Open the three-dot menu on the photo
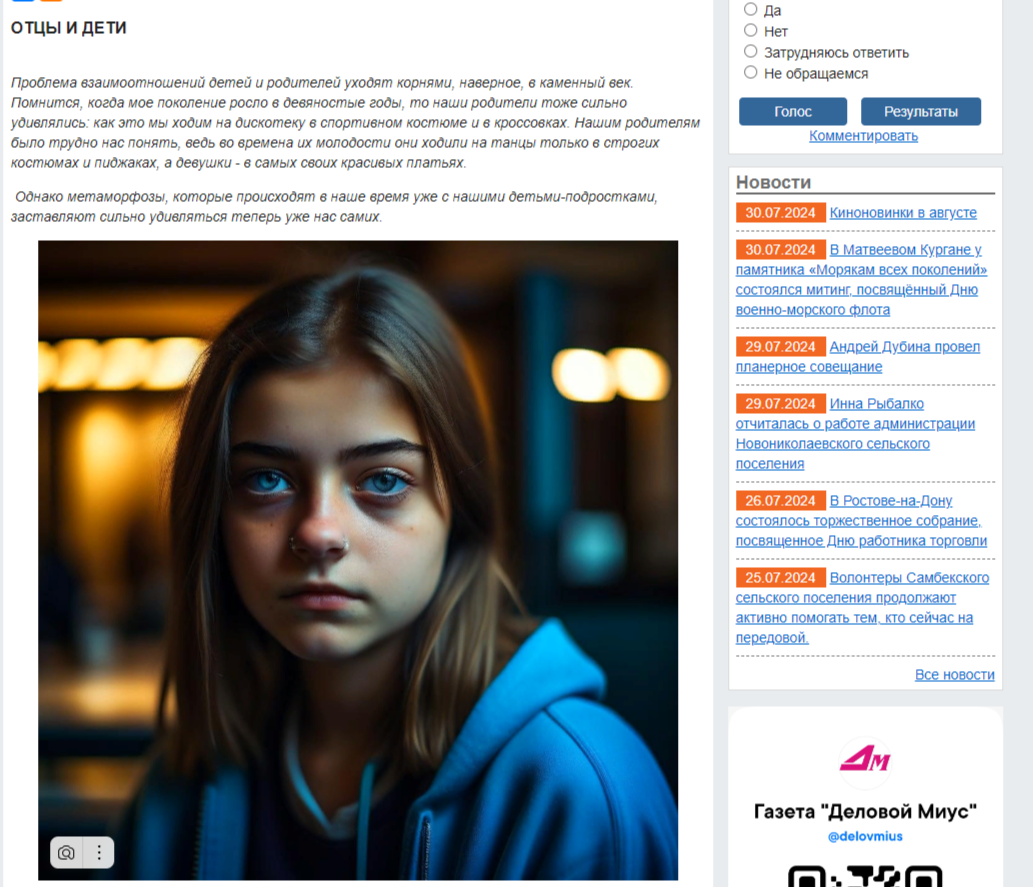Viewport: 1033px width, 887px height. point(99,853)
